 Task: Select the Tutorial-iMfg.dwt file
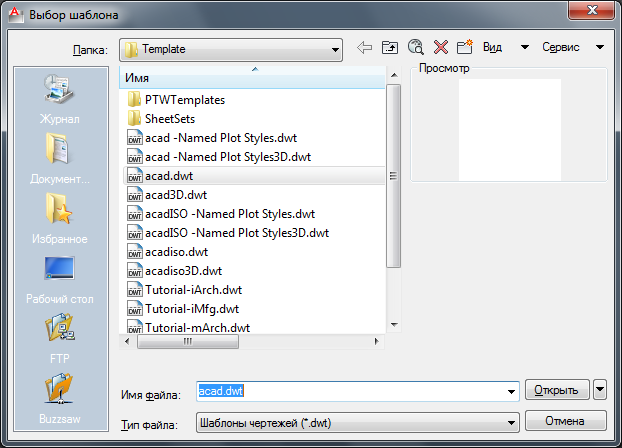click(183, 309)
